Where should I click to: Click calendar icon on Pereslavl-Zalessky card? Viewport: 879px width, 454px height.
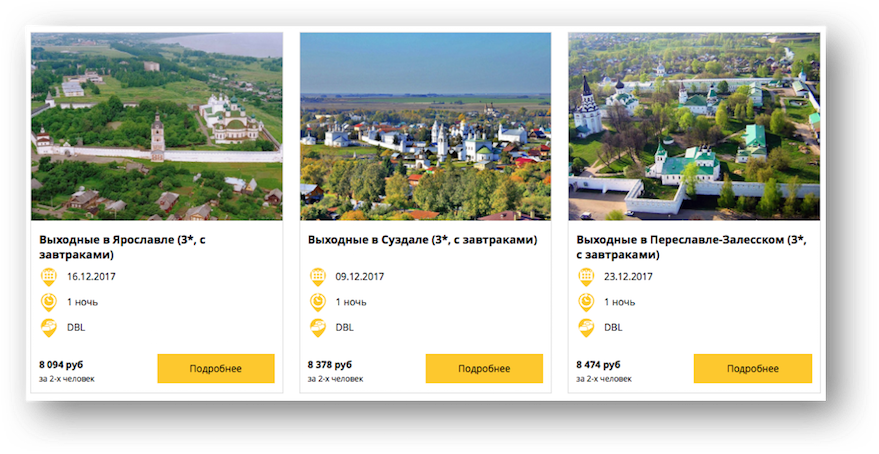[x=586, y=277]
